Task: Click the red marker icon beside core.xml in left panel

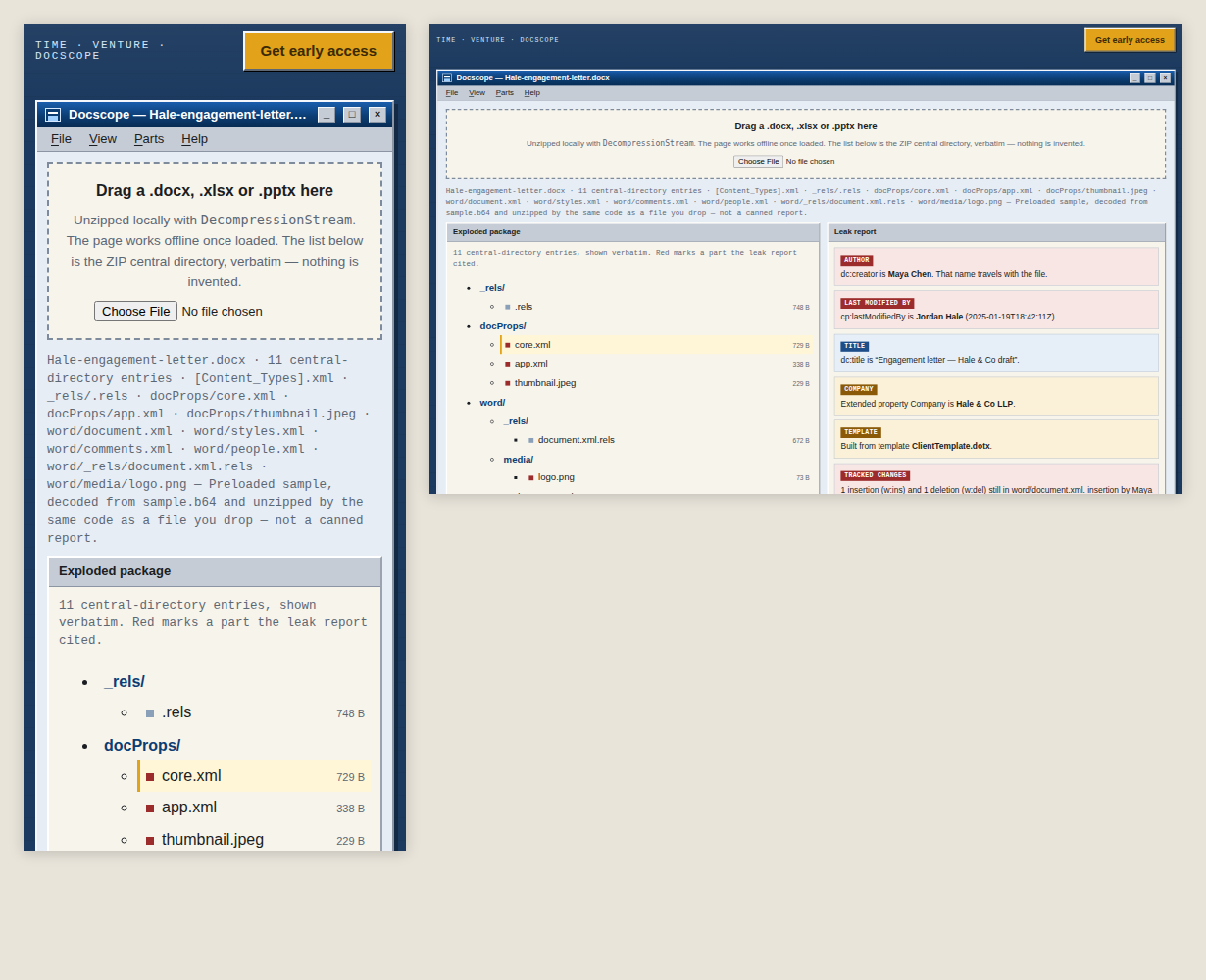Action: tap(150, 777)
